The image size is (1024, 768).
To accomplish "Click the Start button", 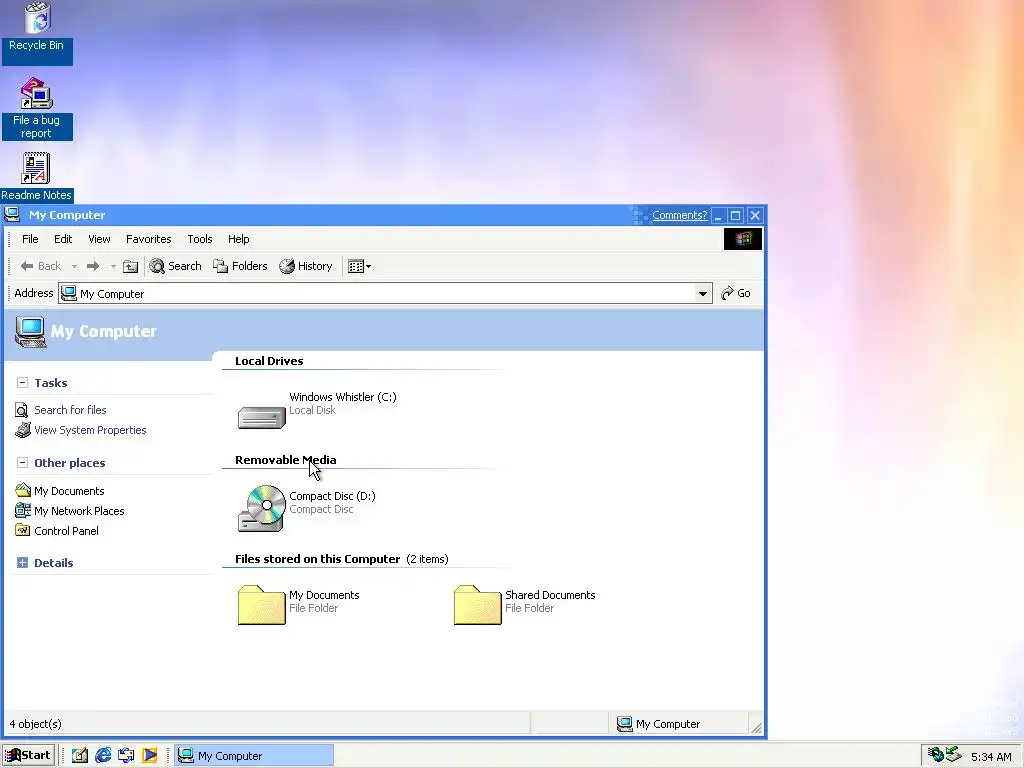I will (27, 756).
